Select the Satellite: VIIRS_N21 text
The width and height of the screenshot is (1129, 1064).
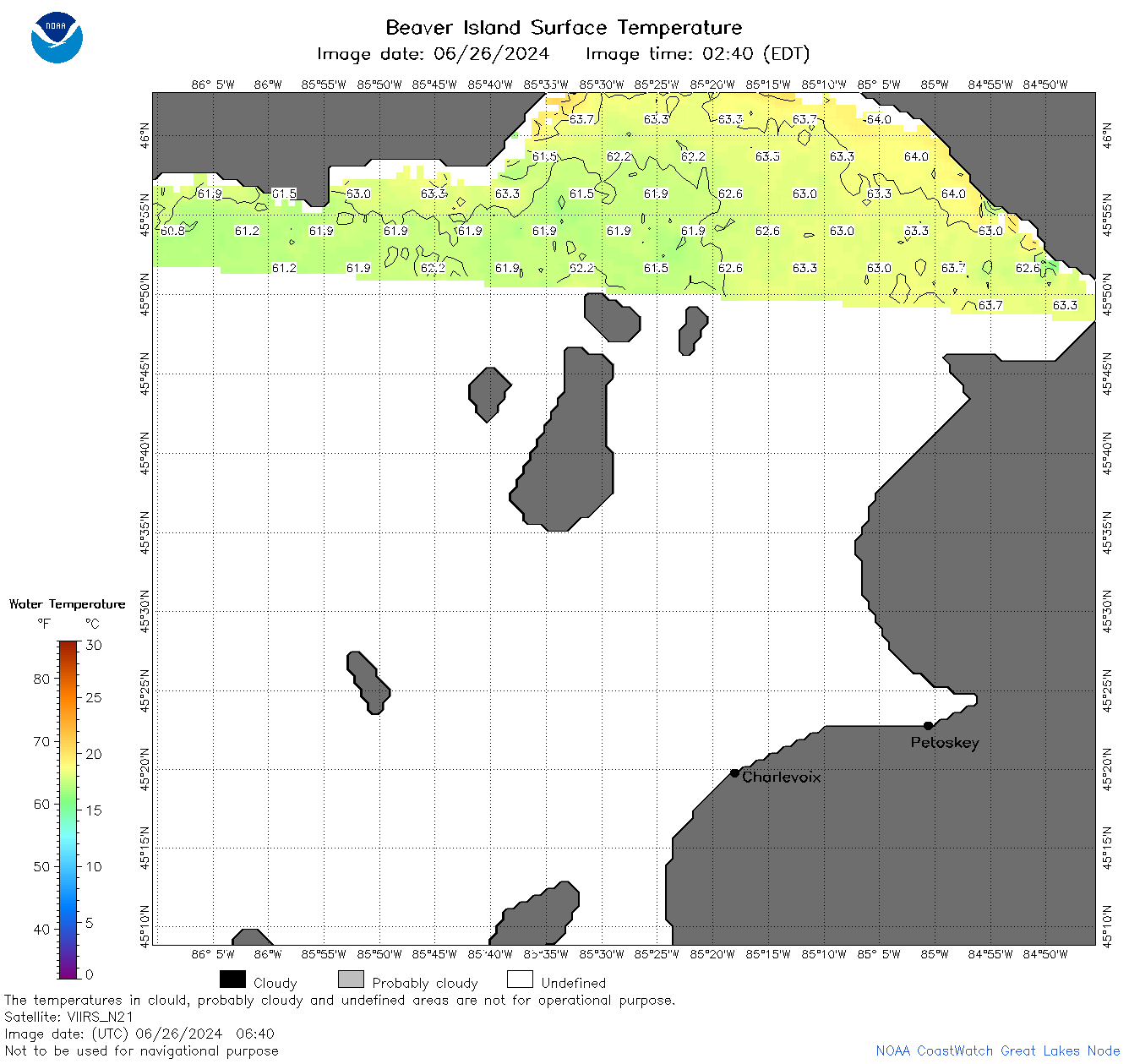pyautogui.click(x=69, y=1017)
